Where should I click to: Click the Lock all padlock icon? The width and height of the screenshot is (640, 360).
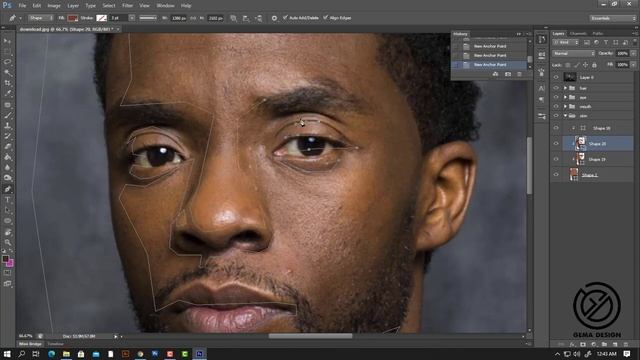click(x=594, y=65)
